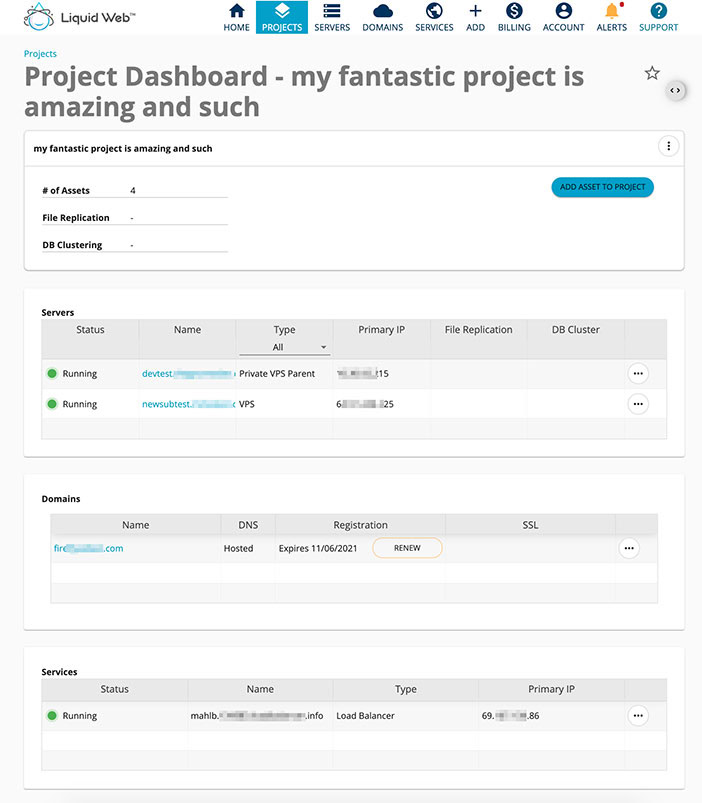Open Billing via the dollar icon
This screenshot has height=803, width=702.
513,14
